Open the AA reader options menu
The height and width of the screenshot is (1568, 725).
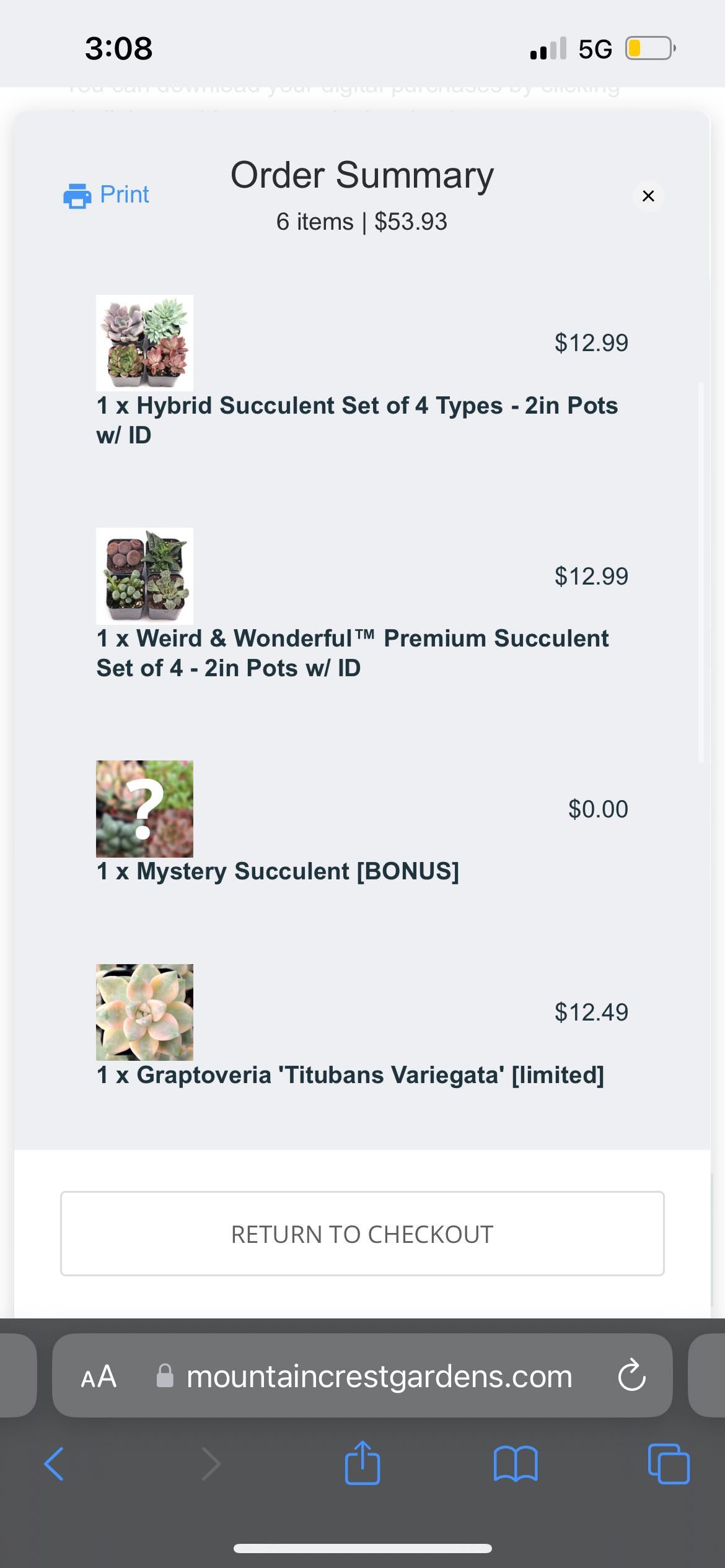point(99,1376)
